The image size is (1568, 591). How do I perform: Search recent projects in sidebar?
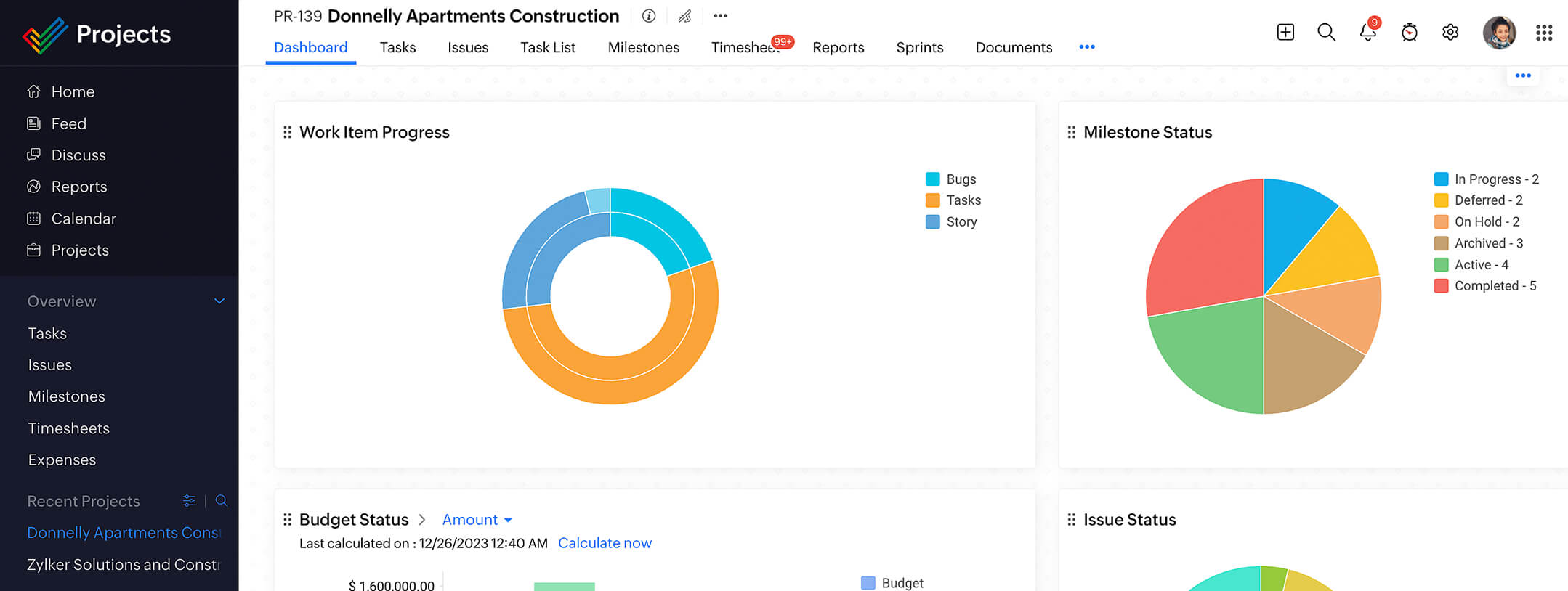(x=222, y=501)
